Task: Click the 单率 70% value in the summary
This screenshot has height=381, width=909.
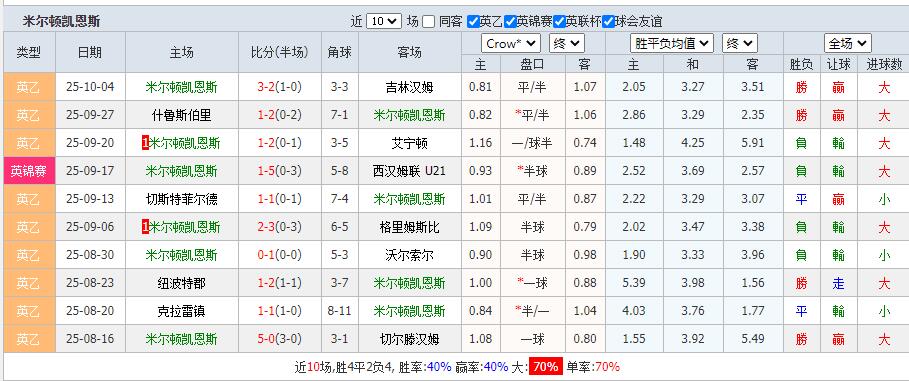Action: tap(607, 367)
